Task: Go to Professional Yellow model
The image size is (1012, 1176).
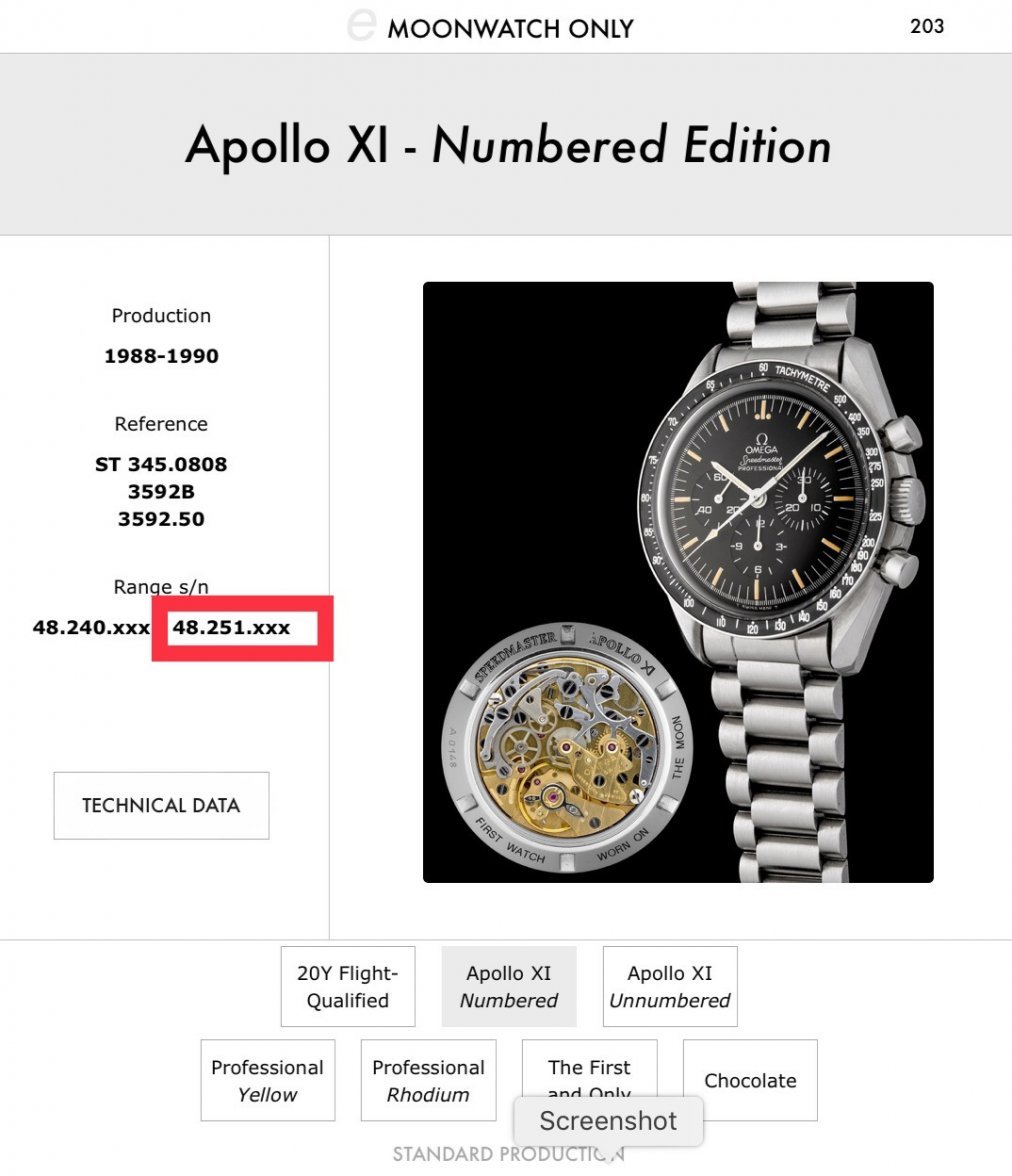Action: (x=268, y=1080)
